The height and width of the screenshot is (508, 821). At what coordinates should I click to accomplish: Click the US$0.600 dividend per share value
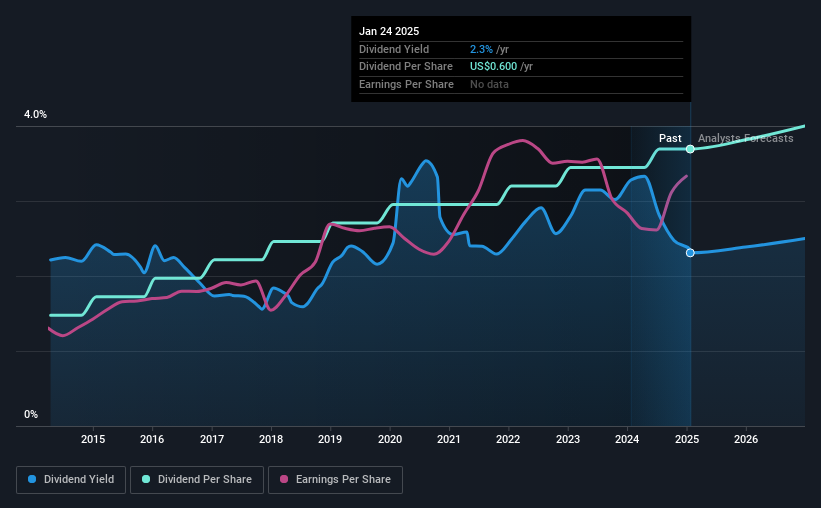493,67
